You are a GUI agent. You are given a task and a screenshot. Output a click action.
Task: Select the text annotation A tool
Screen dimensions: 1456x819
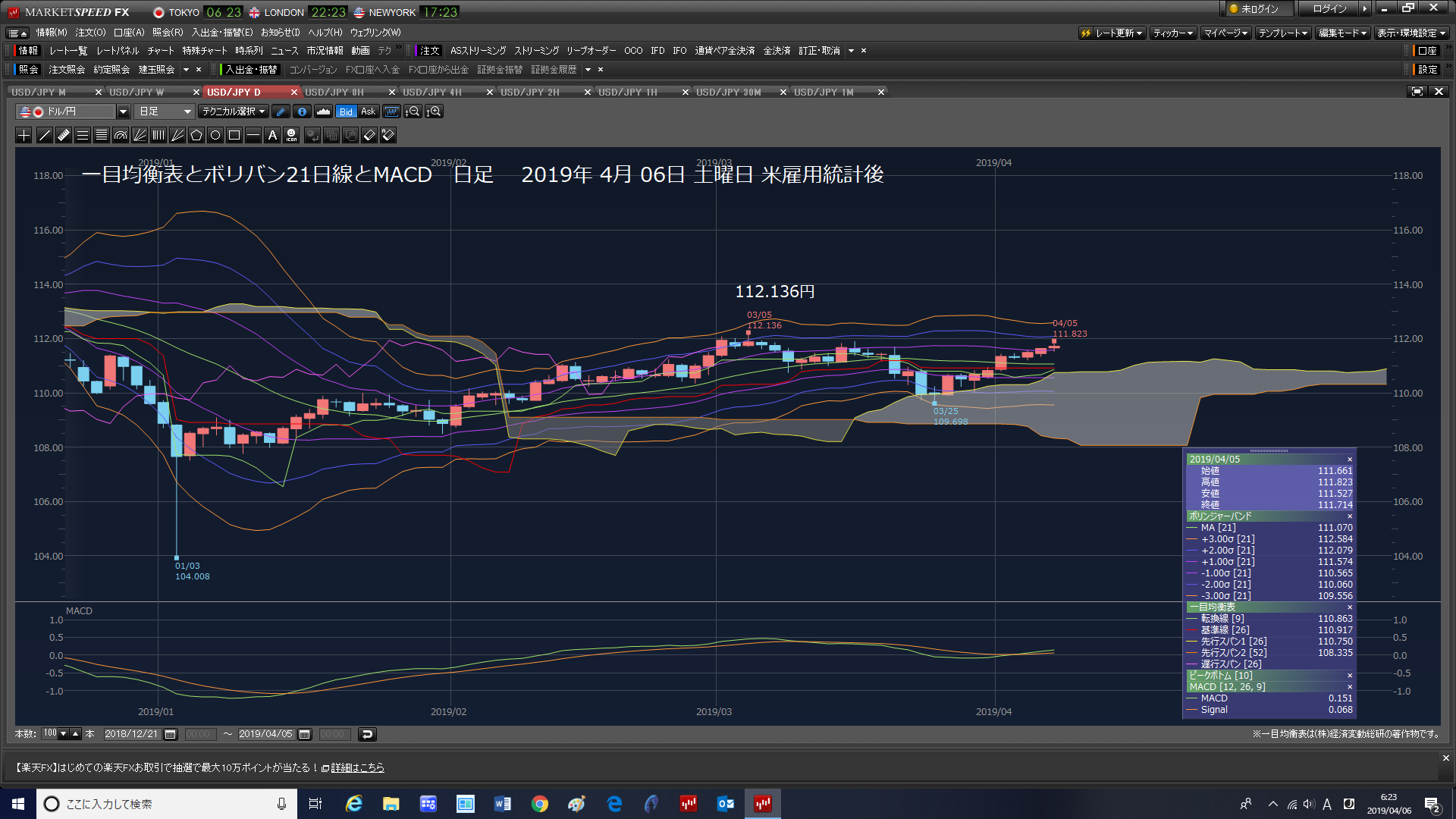click(272, 135)
